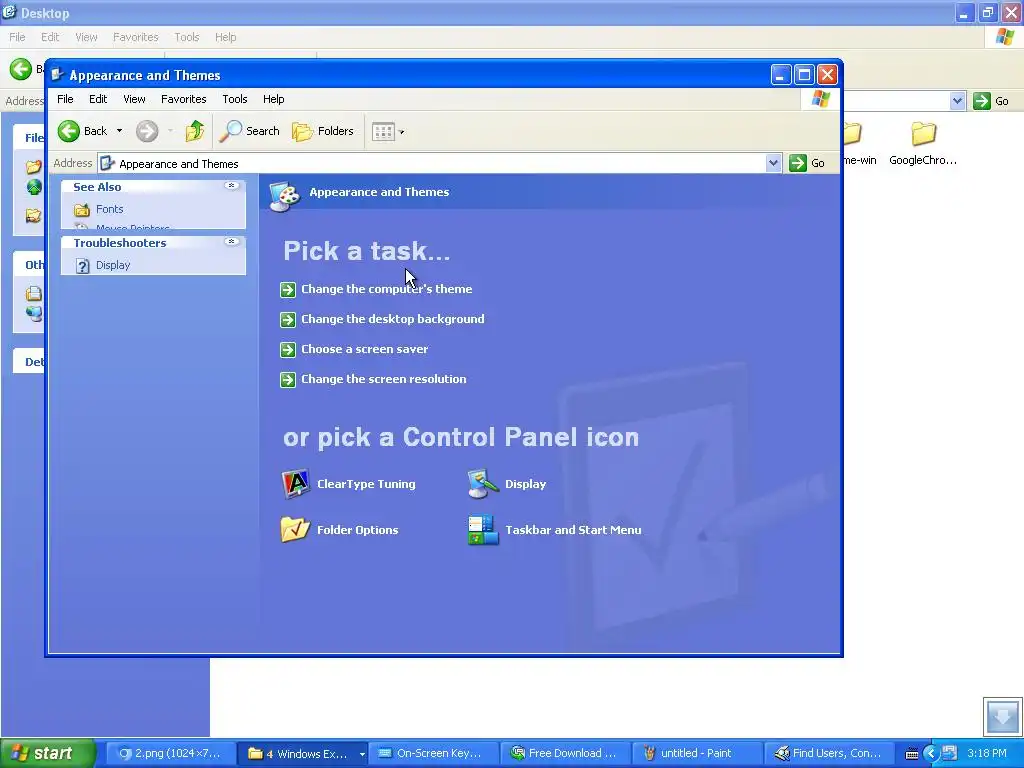Screen dimensions: 1024x768
Task: Open the Favorites menu in Appearance and Themes
Action: tap(184, 99)
